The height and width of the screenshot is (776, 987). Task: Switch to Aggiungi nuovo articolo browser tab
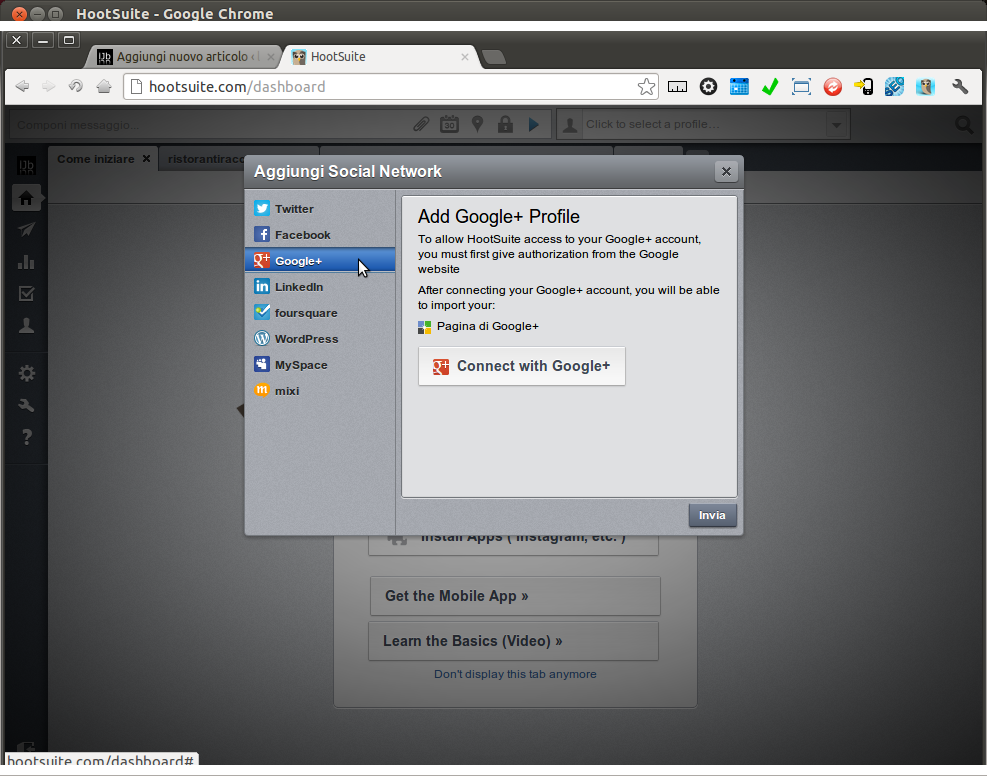pyautogui.click(x=184, y=57)
